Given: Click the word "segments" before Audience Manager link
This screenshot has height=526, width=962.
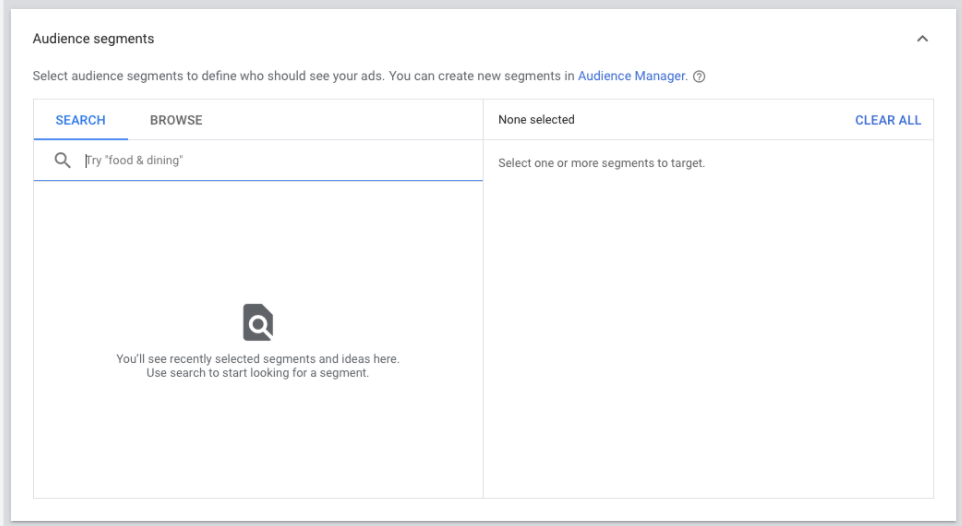Looking at the screenshot, I should pyautogui.click(x=523, y=76).
